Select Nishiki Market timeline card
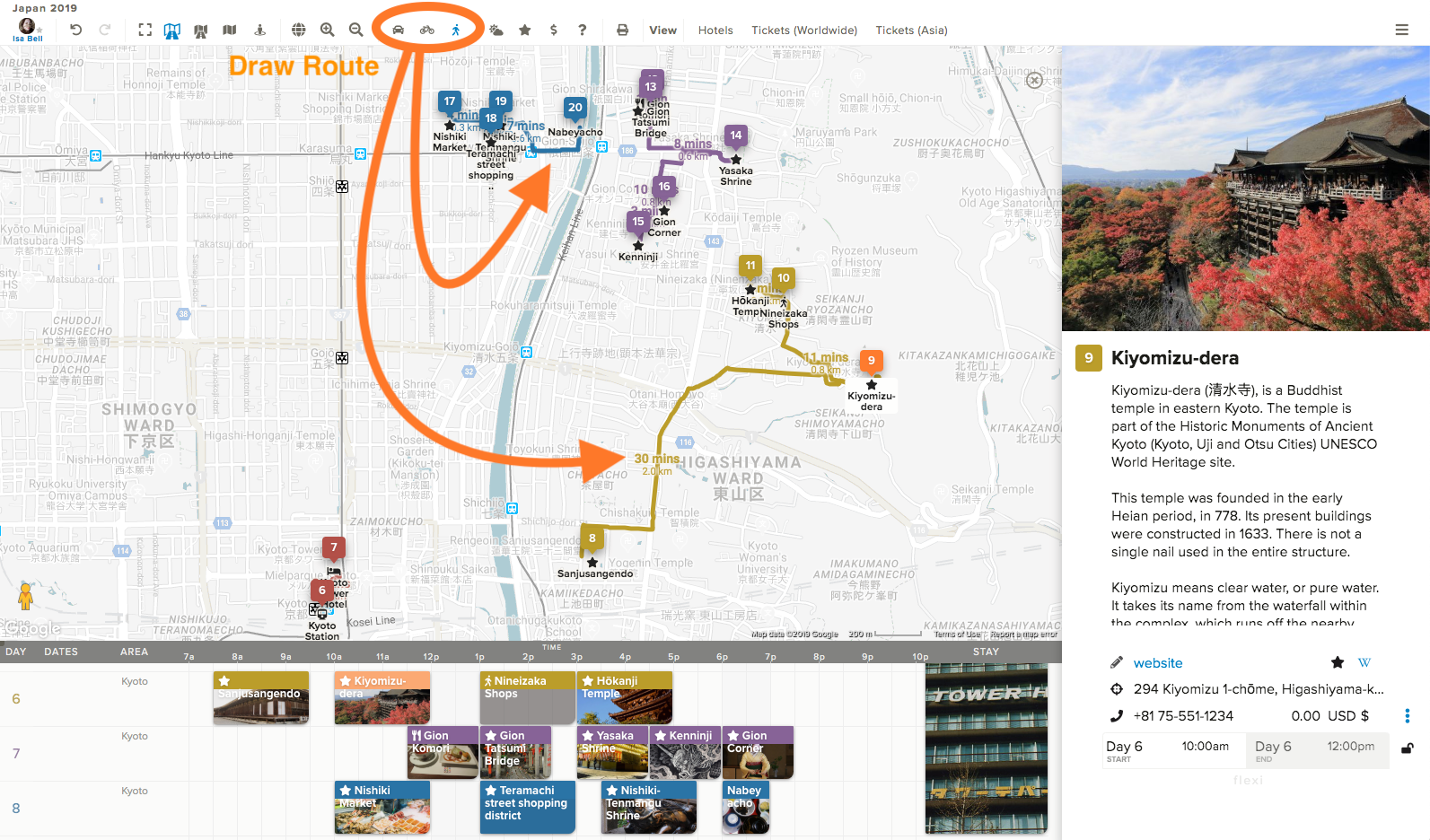 click(x=382, y=808)
